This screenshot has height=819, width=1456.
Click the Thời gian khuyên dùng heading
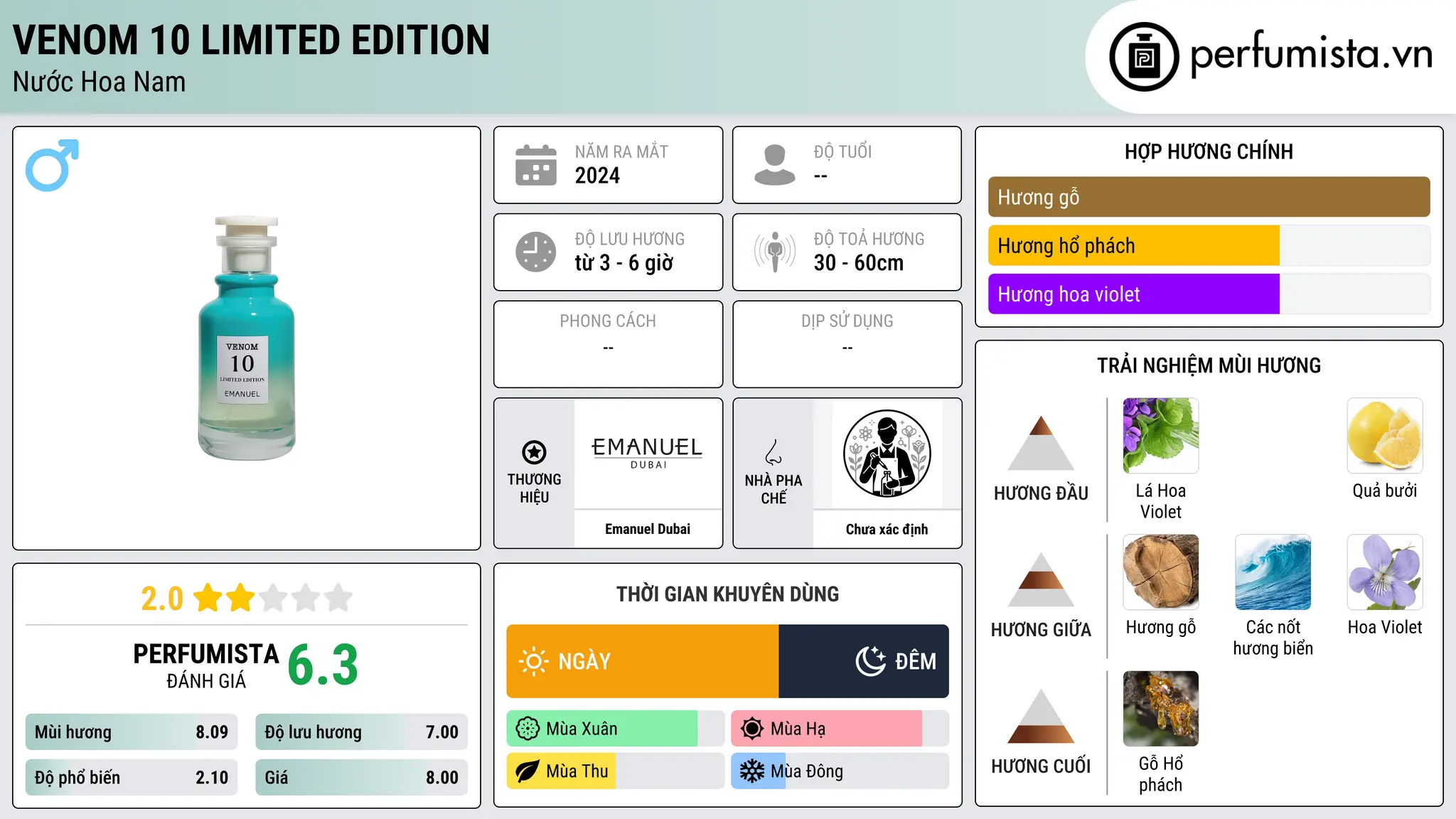point(727,594)
